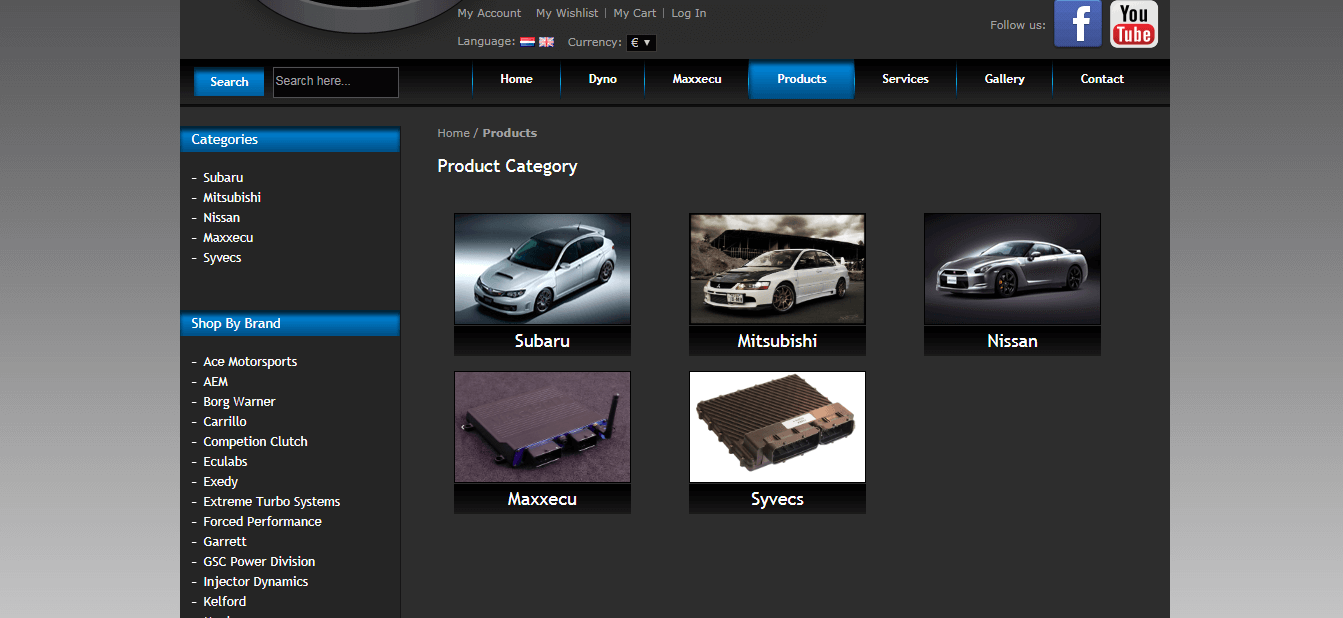
Task: Open the My Wishlist link
Action: coord(567,13)
